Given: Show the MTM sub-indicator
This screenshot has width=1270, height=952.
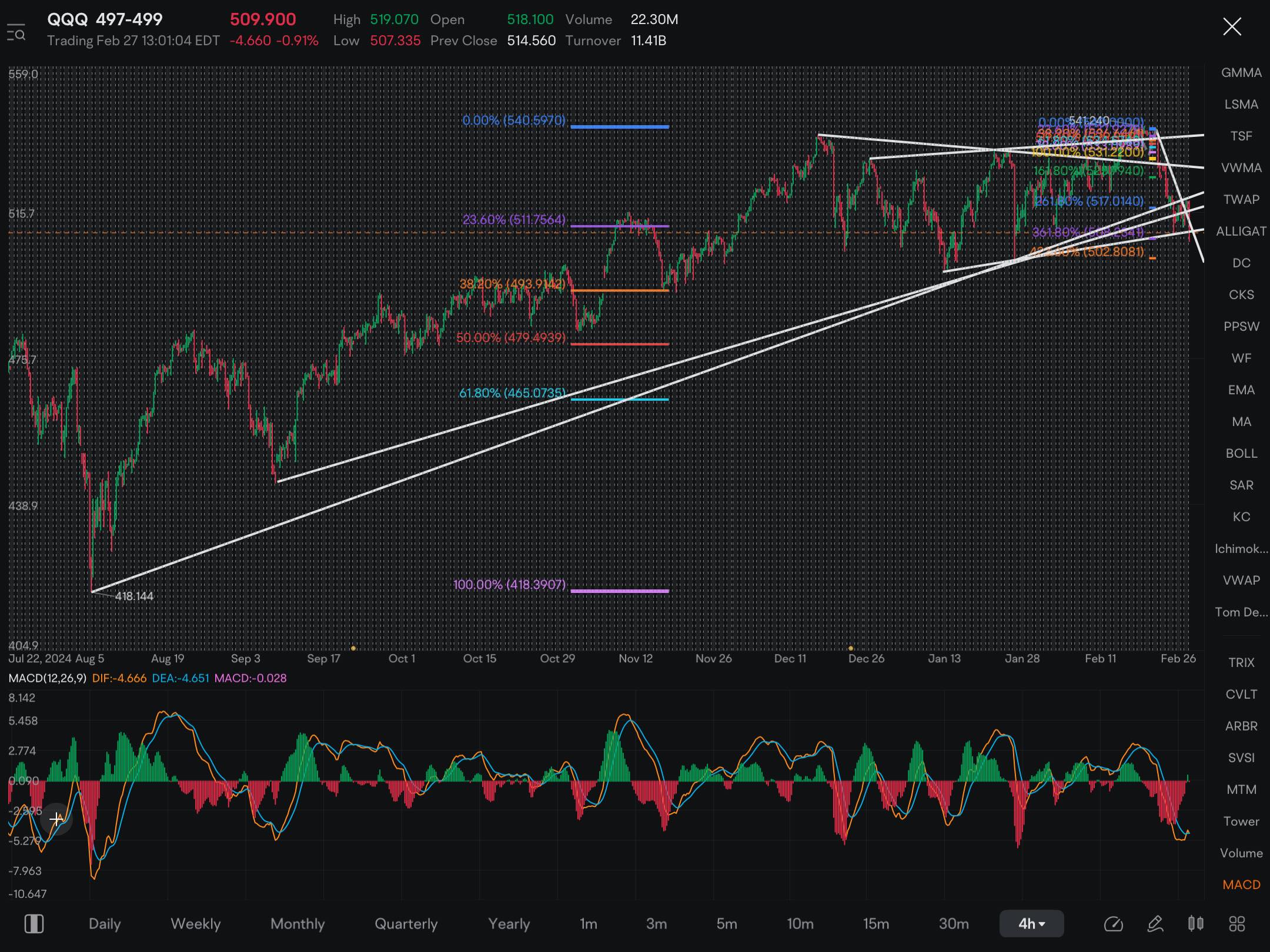Looking at the screenshot, I should (x=1241, y=789).
